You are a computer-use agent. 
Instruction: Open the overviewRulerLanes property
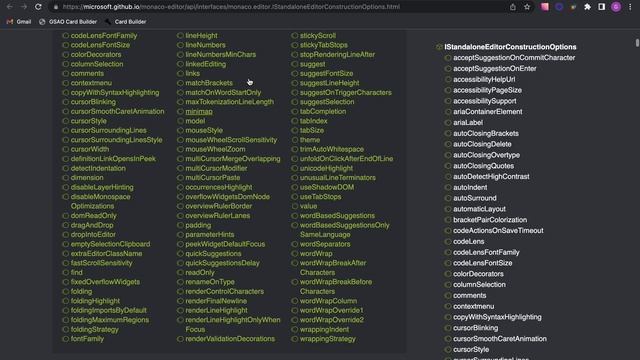218,216
